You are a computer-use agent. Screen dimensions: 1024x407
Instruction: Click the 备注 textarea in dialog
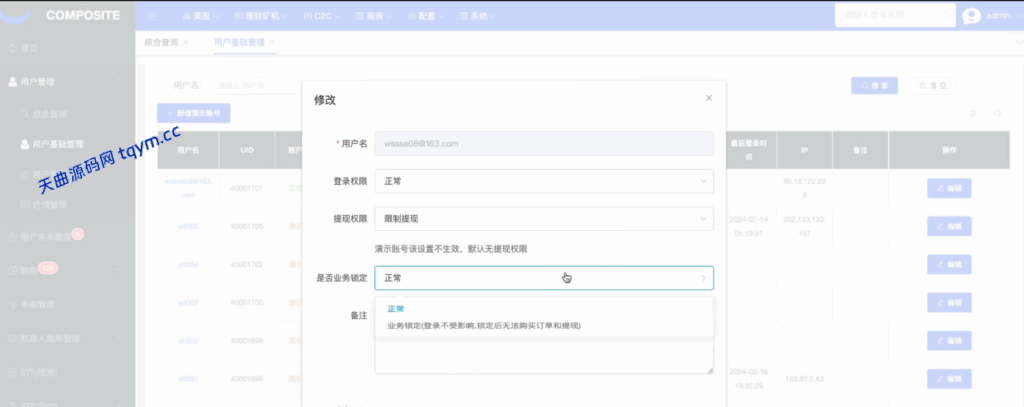tap(544, 356)
